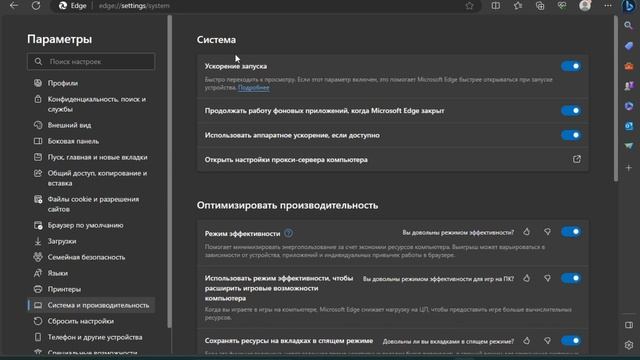
Task: Open sidebar Tools briefcase icon
Action: pyautogui.click(x=629, y=66)
